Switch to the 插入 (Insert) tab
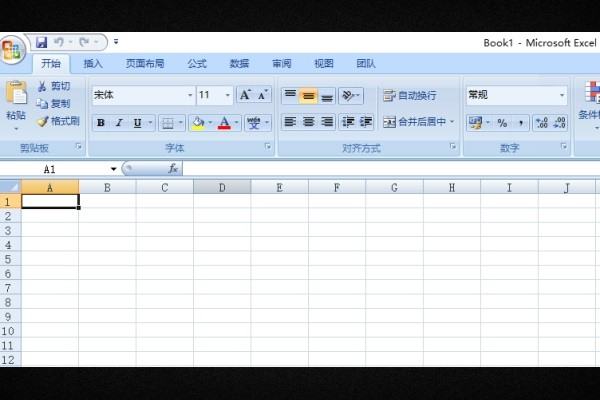 (93, 63)
